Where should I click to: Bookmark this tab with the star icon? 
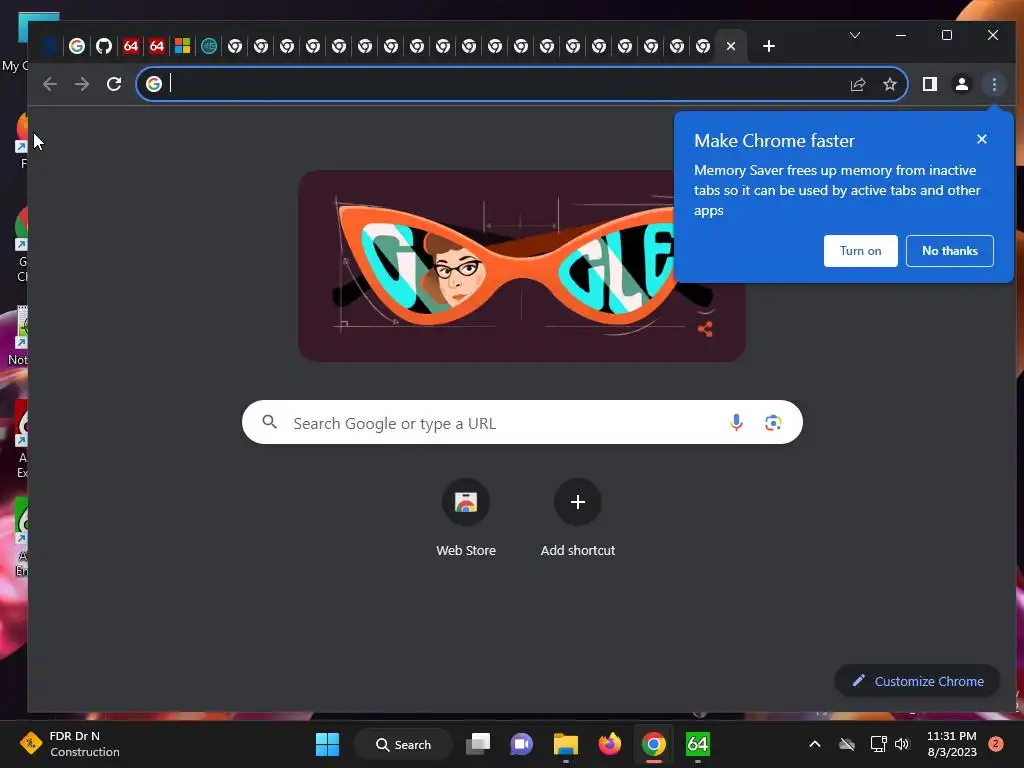889,84
